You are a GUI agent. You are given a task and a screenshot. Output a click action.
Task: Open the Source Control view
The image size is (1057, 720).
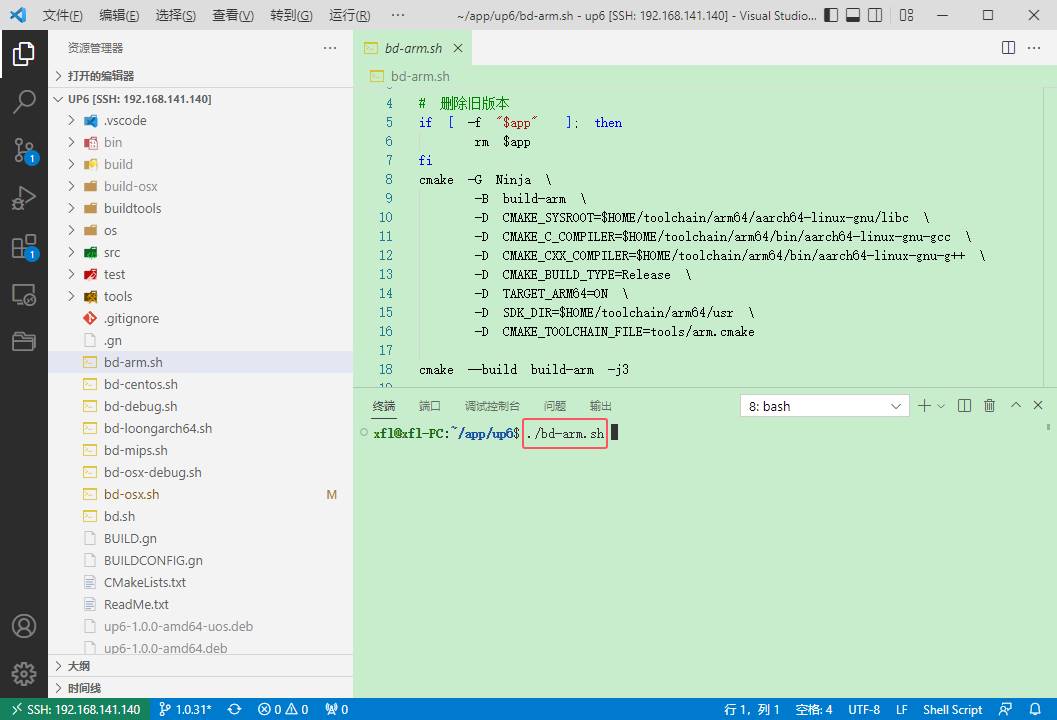click(x=24, y=150)
